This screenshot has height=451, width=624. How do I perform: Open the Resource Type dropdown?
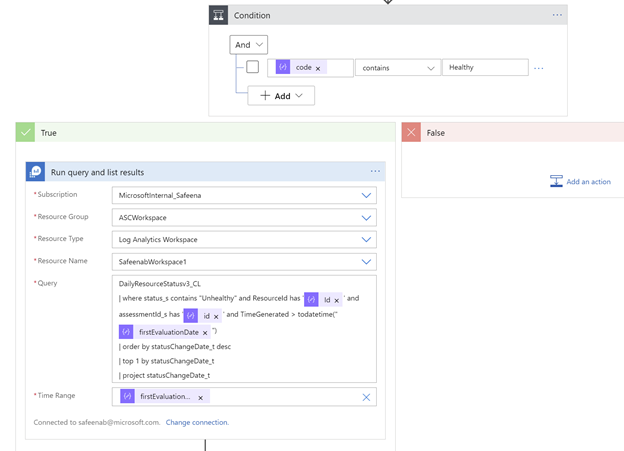(366, 240)
